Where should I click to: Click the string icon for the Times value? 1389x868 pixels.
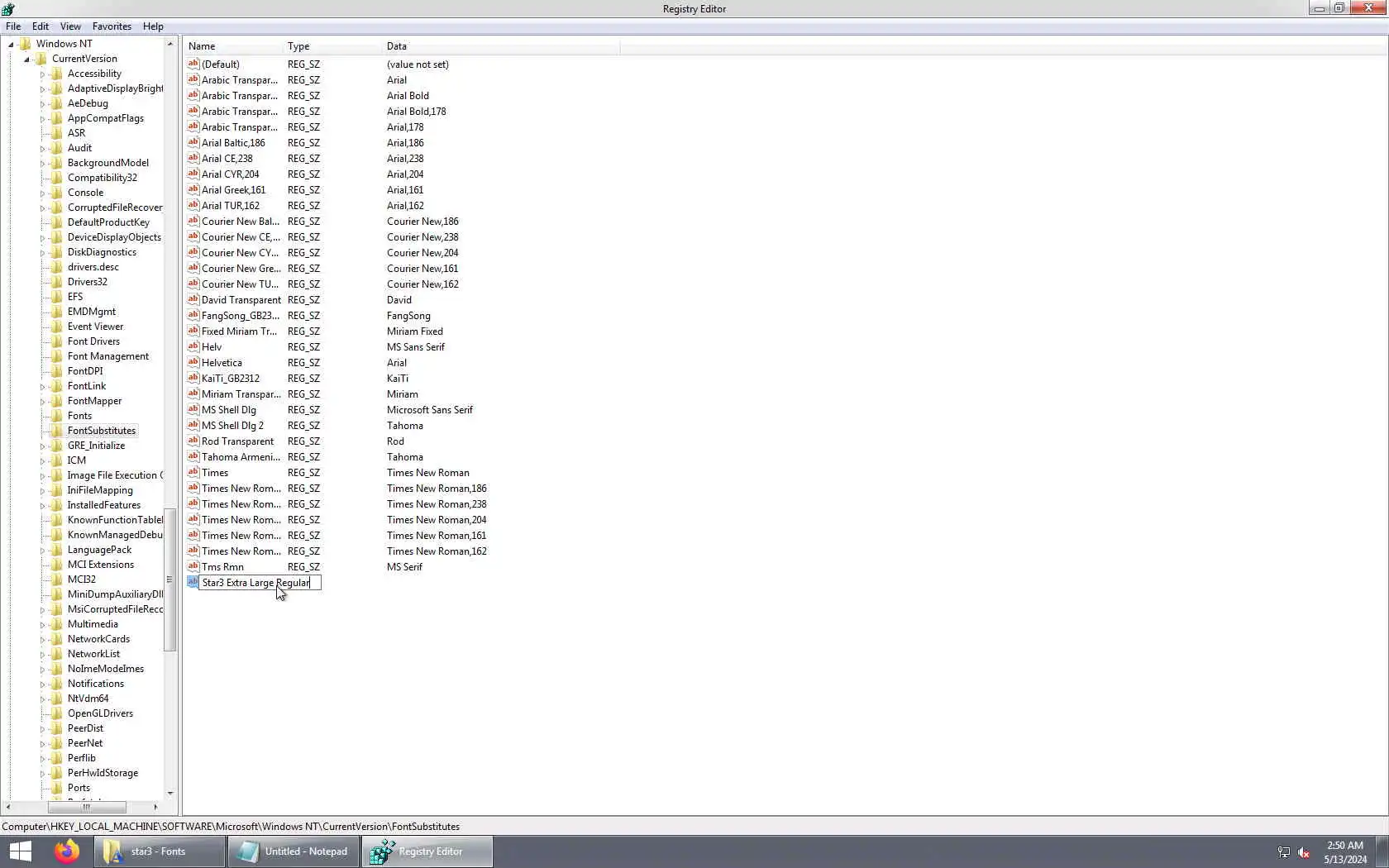pyautogui.click(x=193, y=472)
